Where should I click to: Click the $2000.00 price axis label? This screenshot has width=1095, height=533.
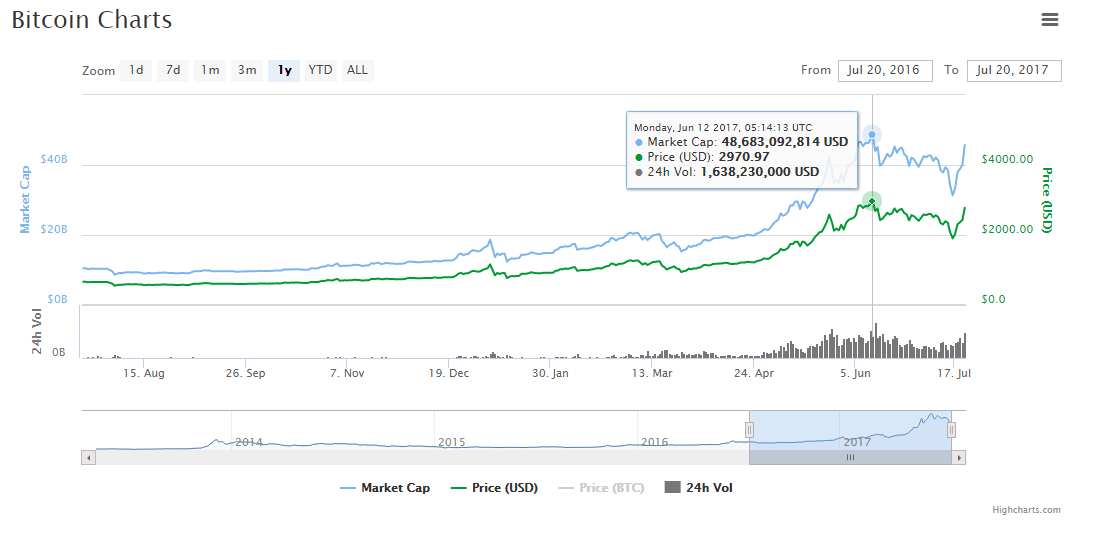[1007, 229]
